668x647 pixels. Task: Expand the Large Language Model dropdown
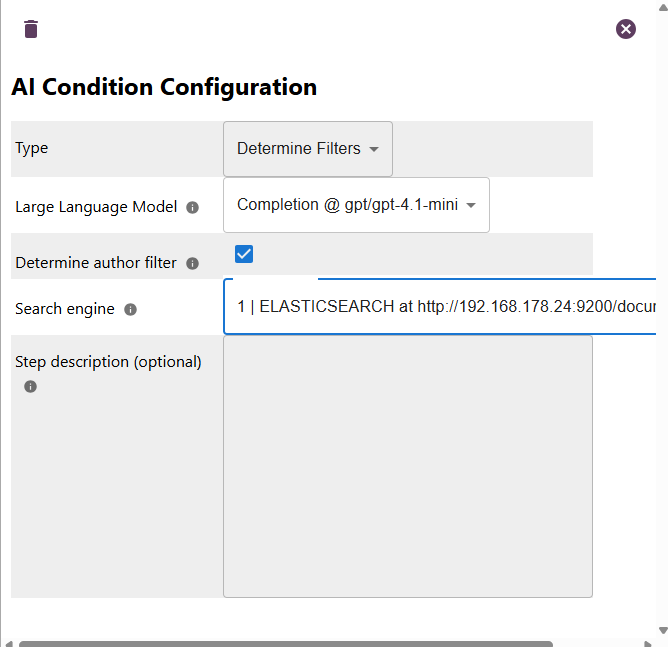click(x=356, y=205)
